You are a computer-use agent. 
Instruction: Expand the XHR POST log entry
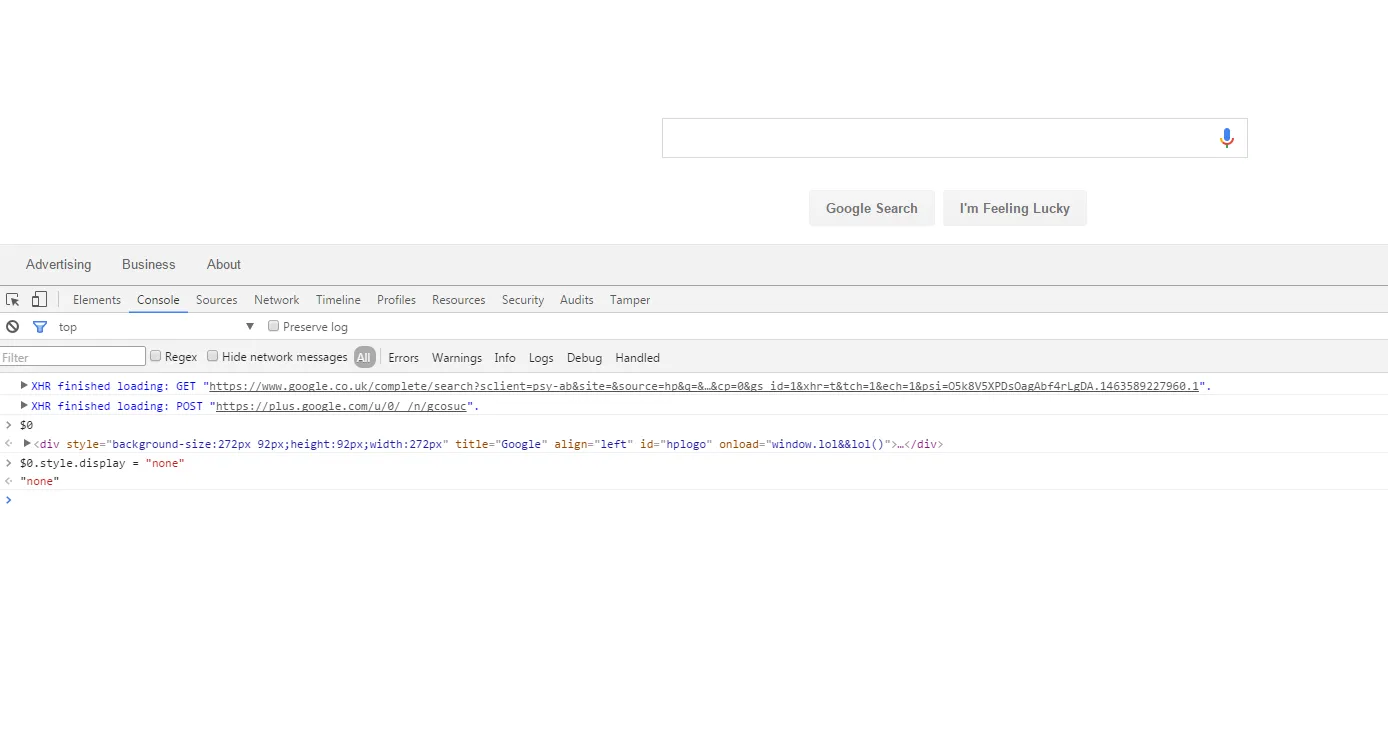coord(25,405)
